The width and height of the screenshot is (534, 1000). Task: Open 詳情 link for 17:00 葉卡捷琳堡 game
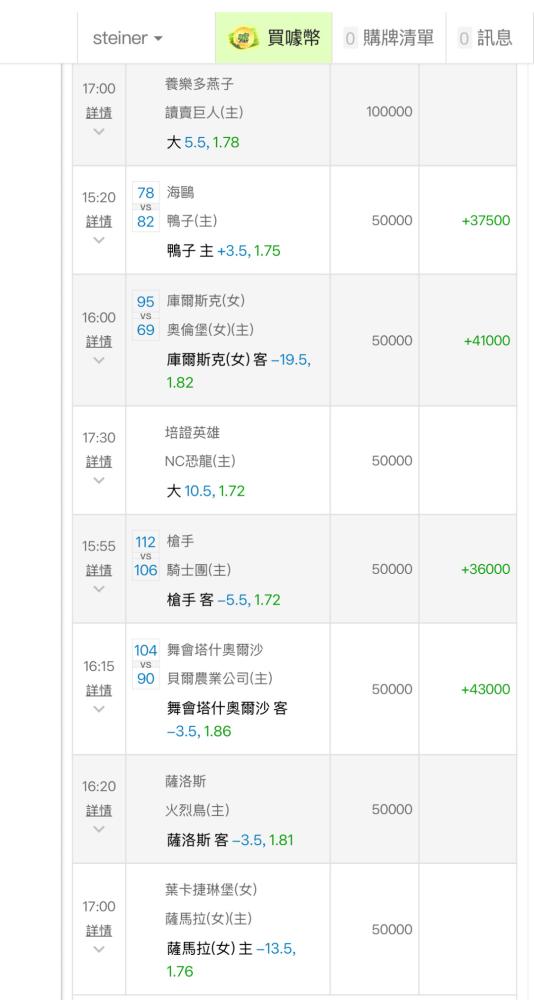99,930
